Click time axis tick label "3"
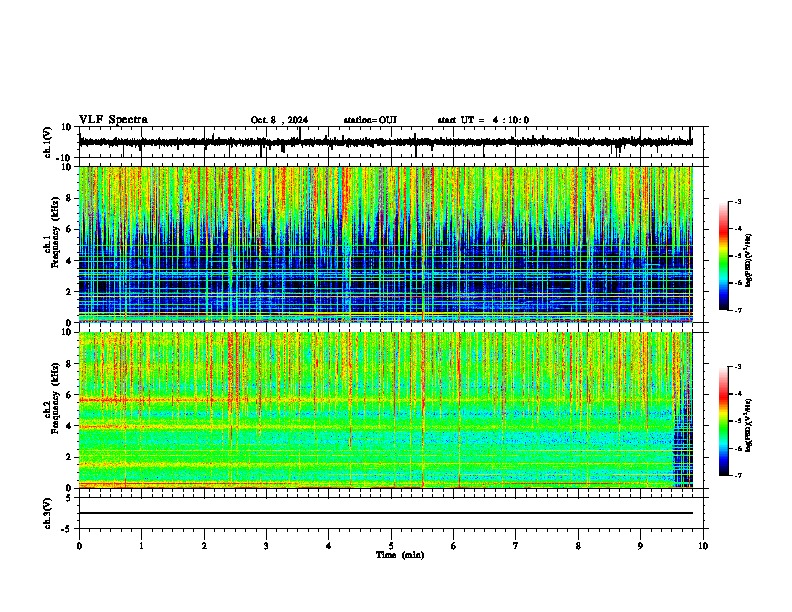This screenshot has height=612, width=792. coord(266,546)
